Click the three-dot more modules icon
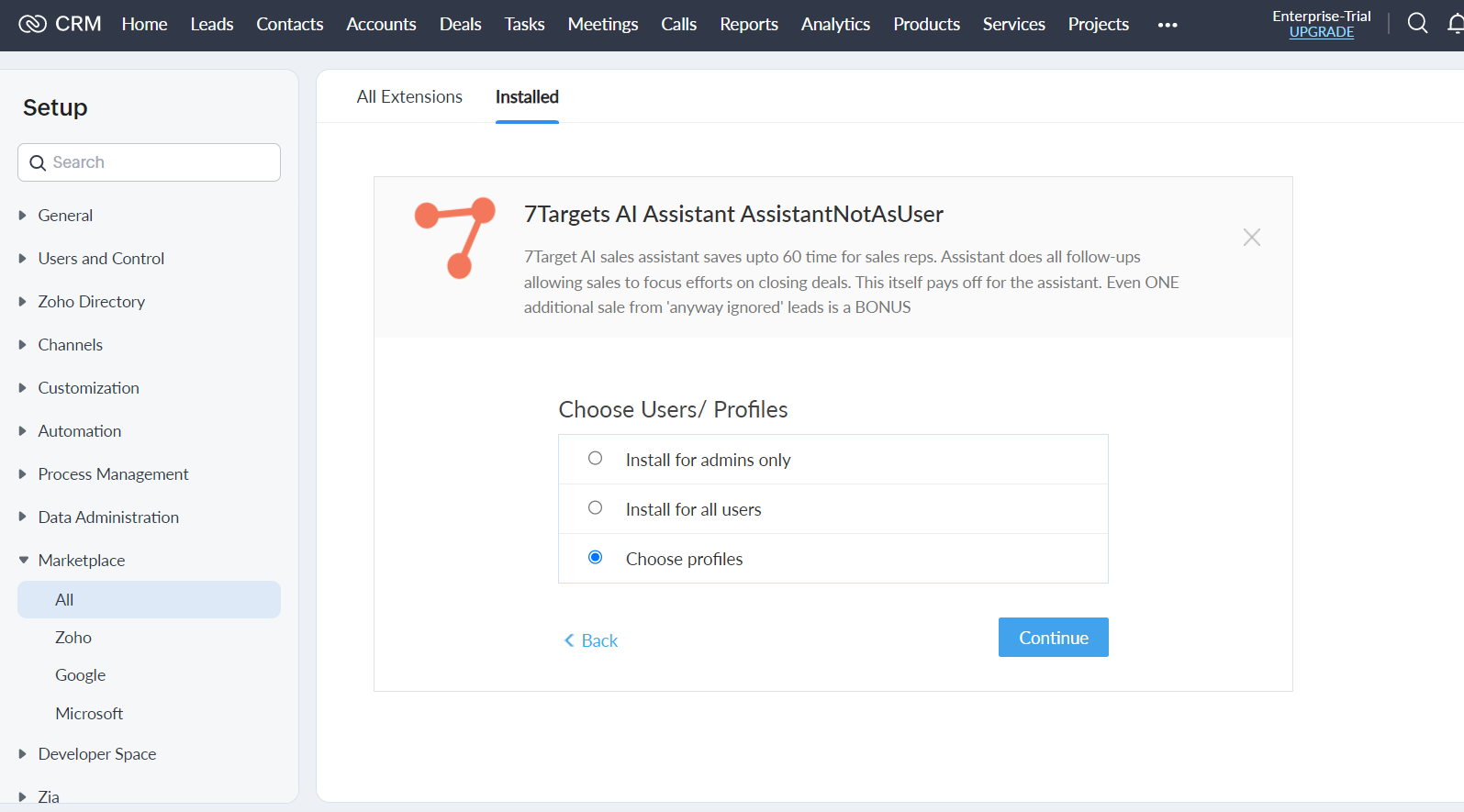Screen dimensions: 1464x812 (1168, 25)
